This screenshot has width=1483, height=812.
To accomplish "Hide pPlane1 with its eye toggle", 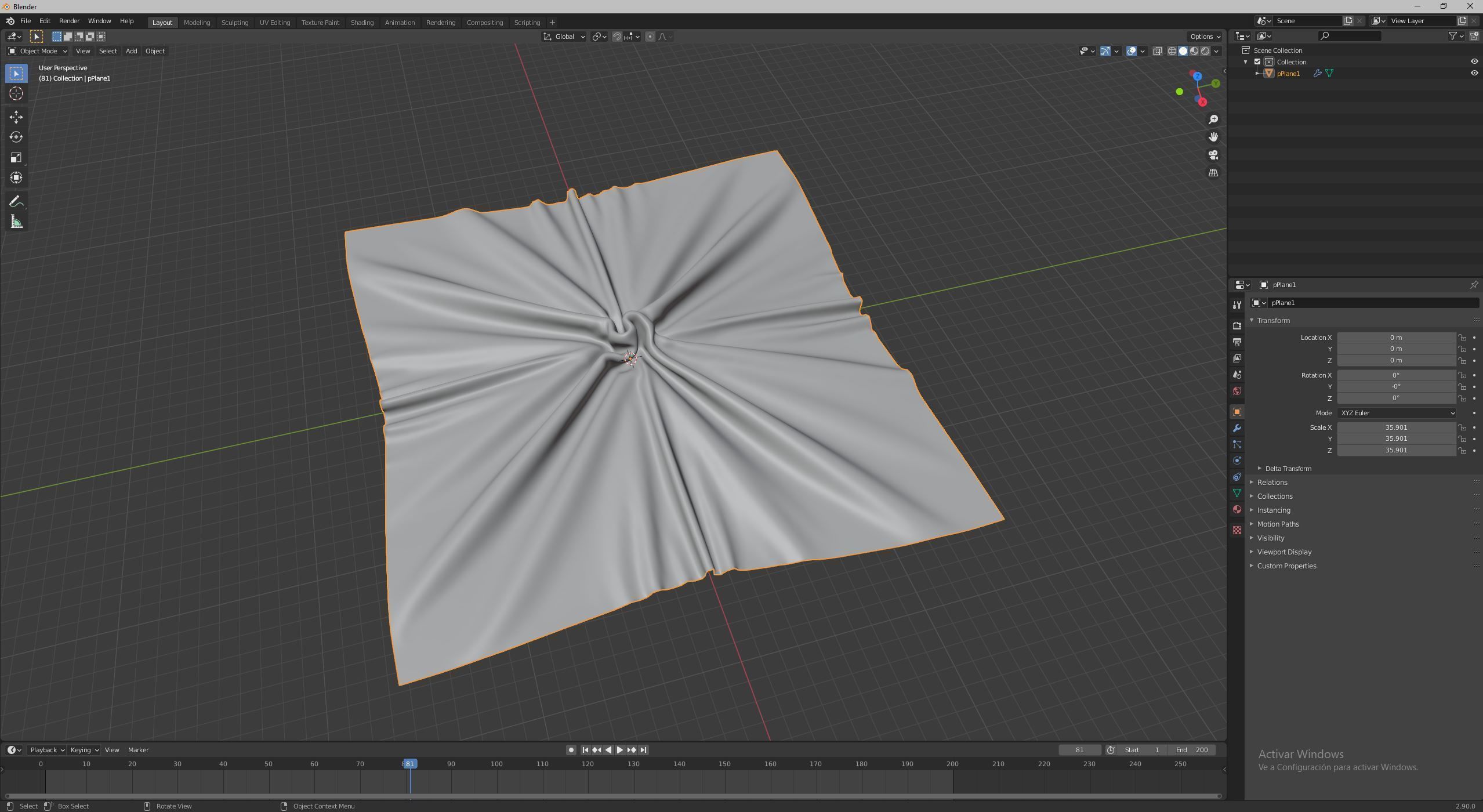I will coord(1473,73).
